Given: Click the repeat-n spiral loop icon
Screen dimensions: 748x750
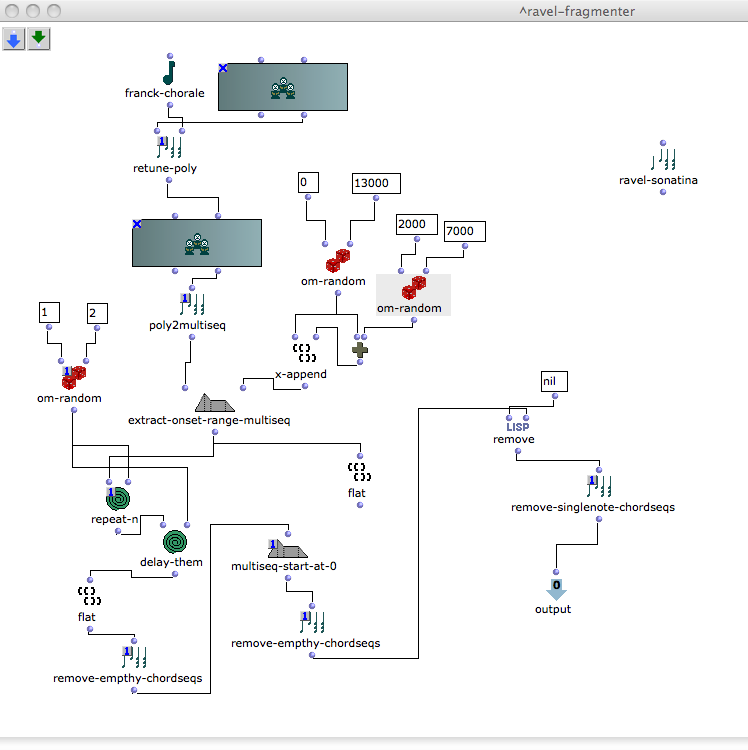Looking at the screenshot, I should point(118,498).
